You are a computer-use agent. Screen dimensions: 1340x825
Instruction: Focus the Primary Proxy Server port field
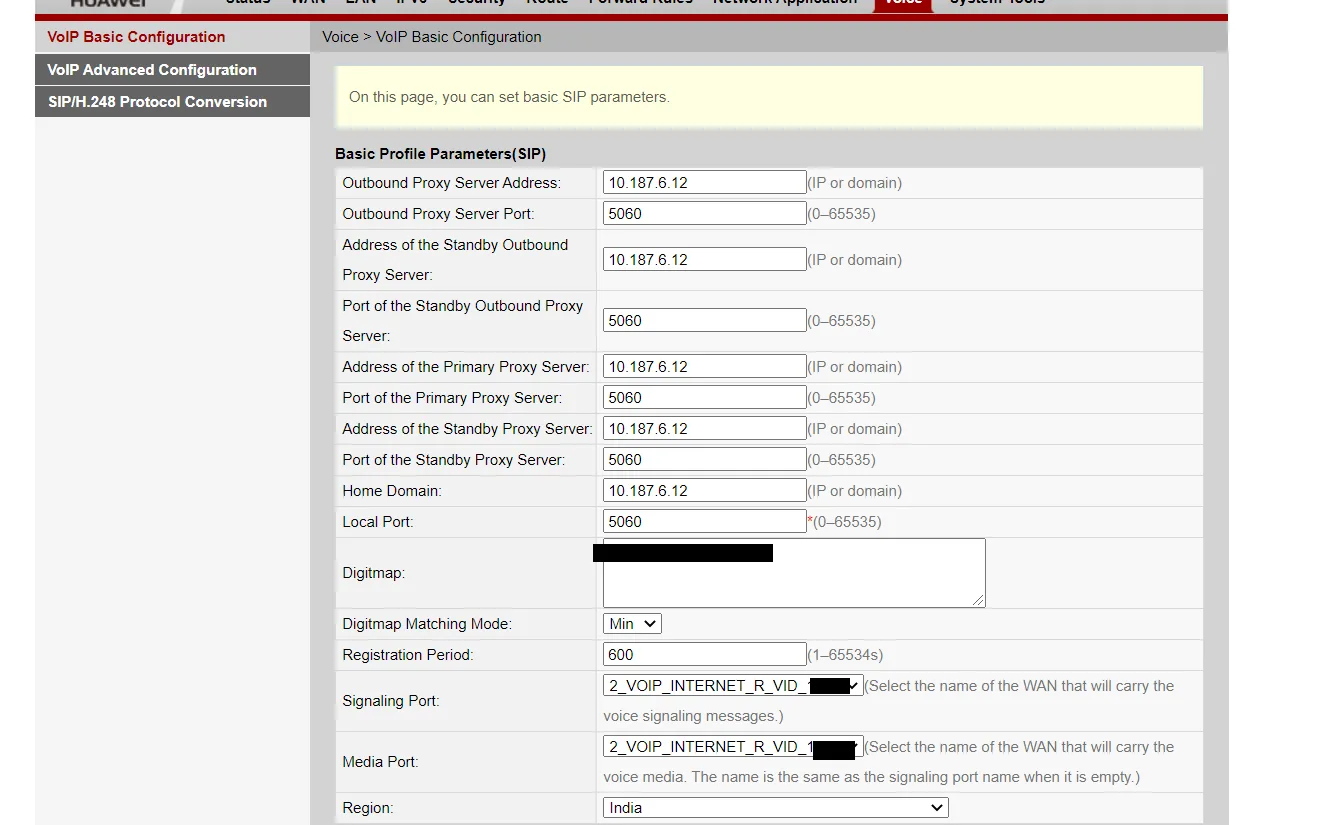(x=704, y=398)
